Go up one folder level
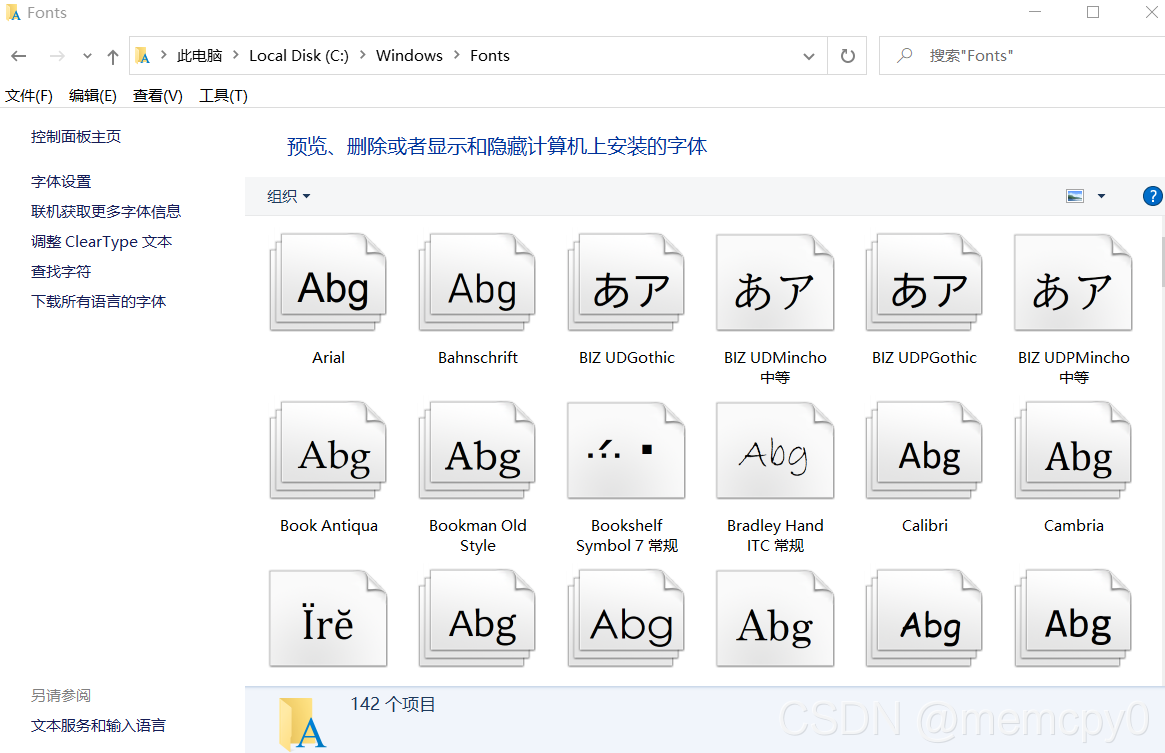This screenshot has height=753, width=1165. coord(113,56)
